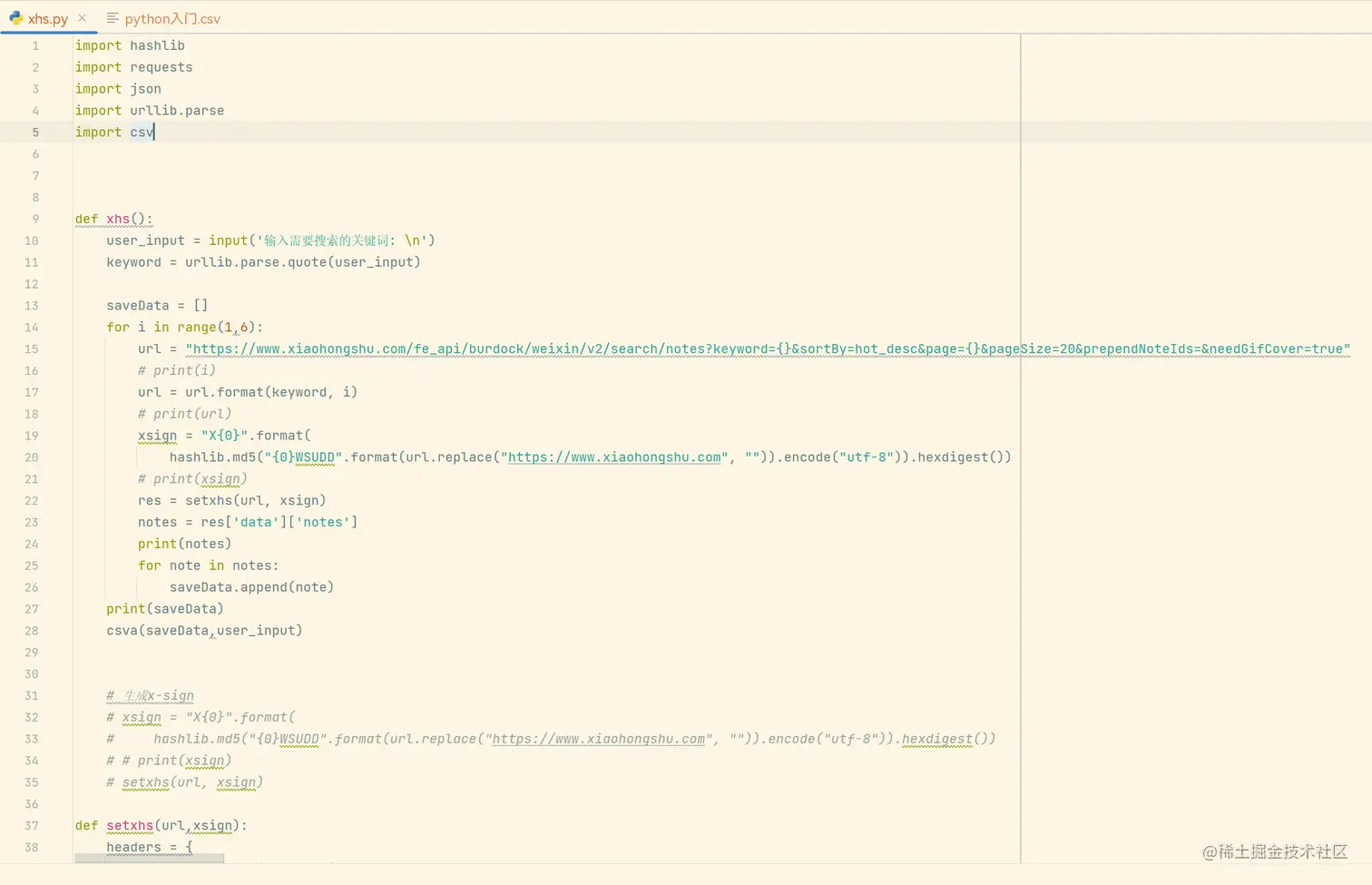This screenshot has width=1372, height=885.
Task: Click the 'for note in notes:' line
Action: point(208,565)
